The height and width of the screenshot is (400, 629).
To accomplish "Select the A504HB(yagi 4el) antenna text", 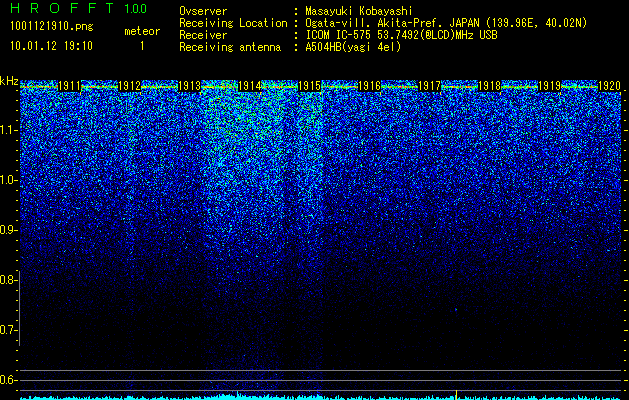I will [353, 47].
